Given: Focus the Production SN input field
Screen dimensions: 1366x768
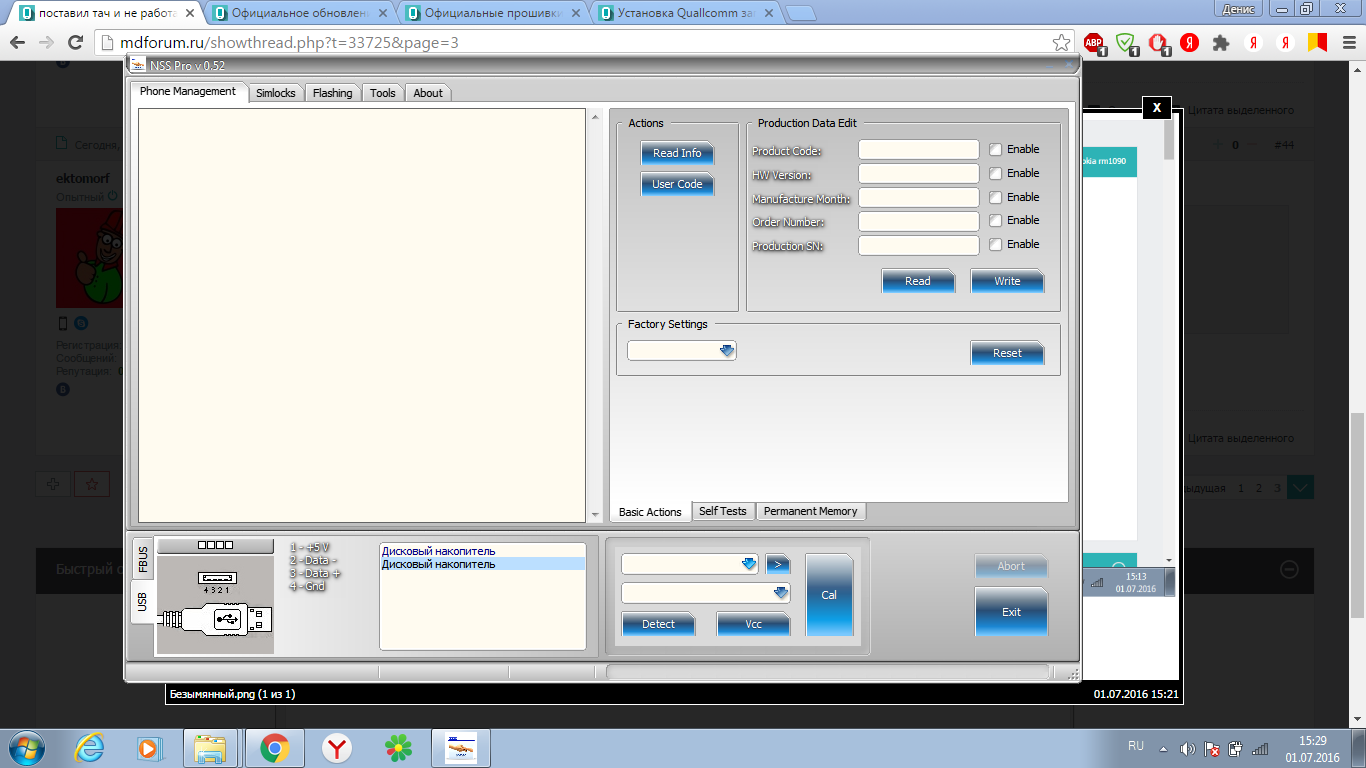Looking at the screenshot, I should (919, 245).
